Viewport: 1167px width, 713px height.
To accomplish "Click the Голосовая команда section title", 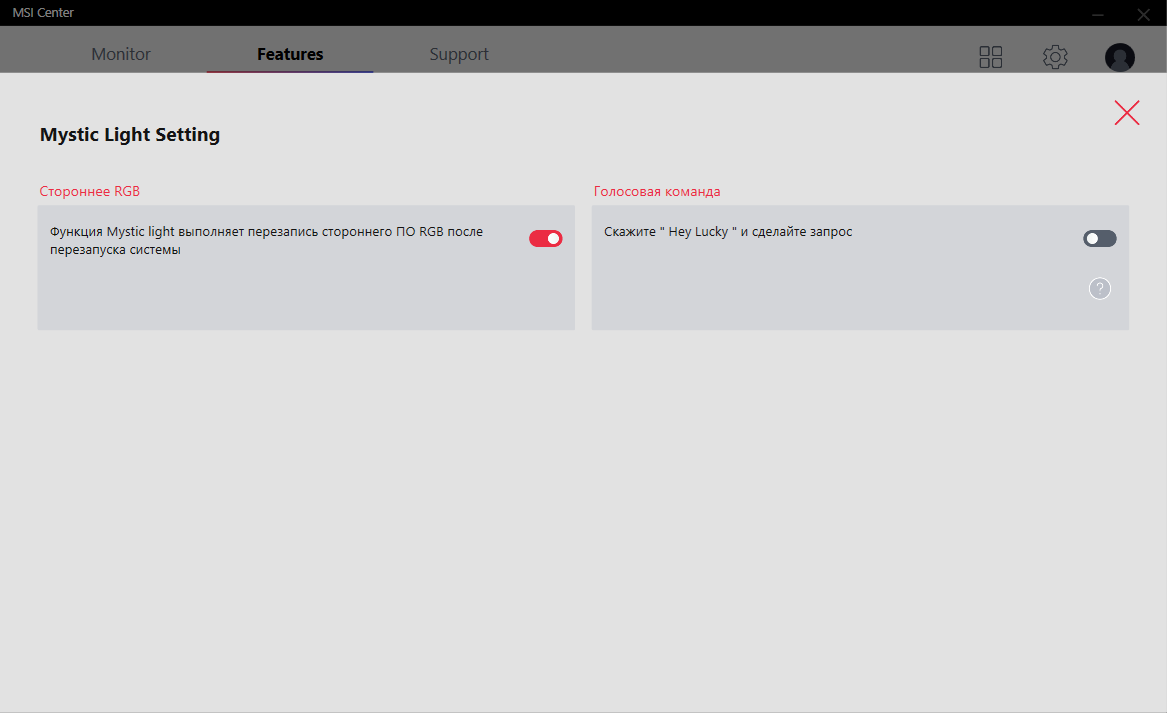I will [x=656, y=191].
